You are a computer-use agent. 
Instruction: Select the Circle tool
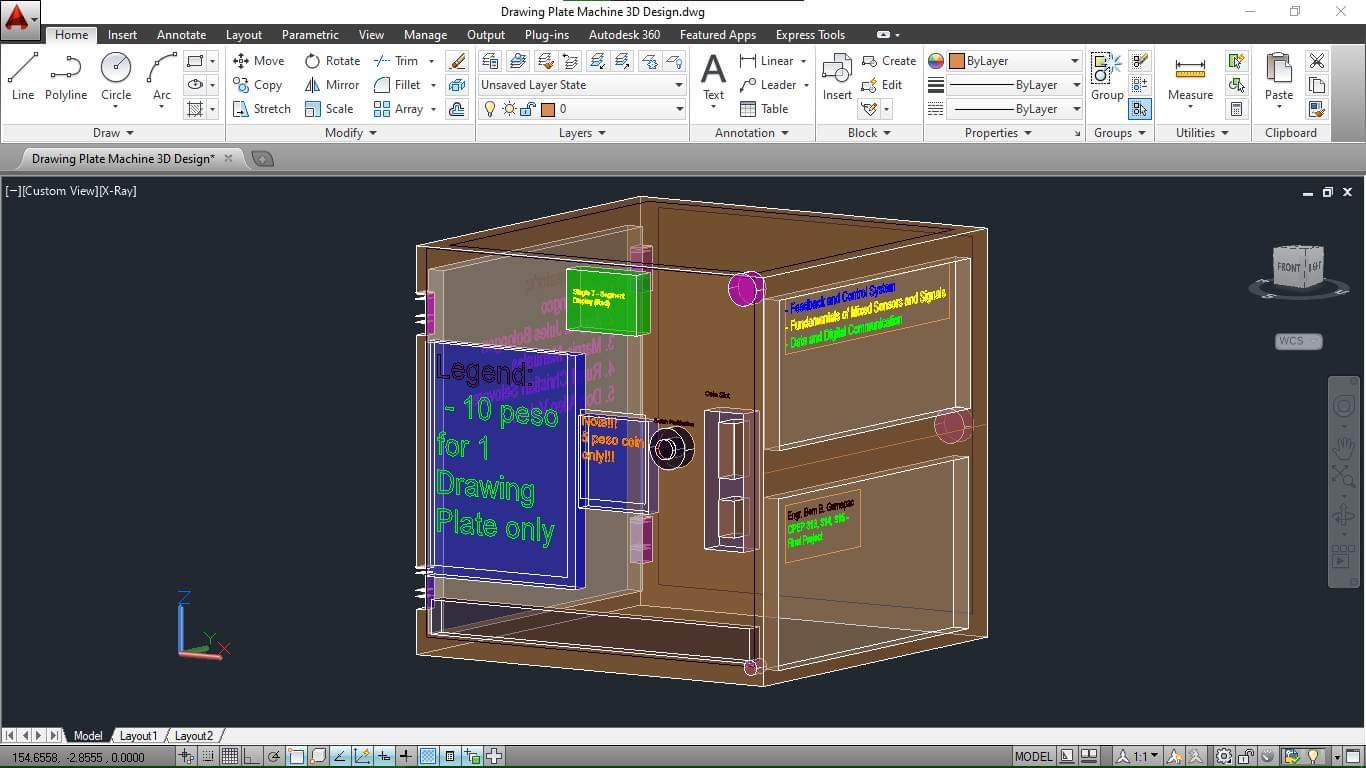click(x=116, y=76)
